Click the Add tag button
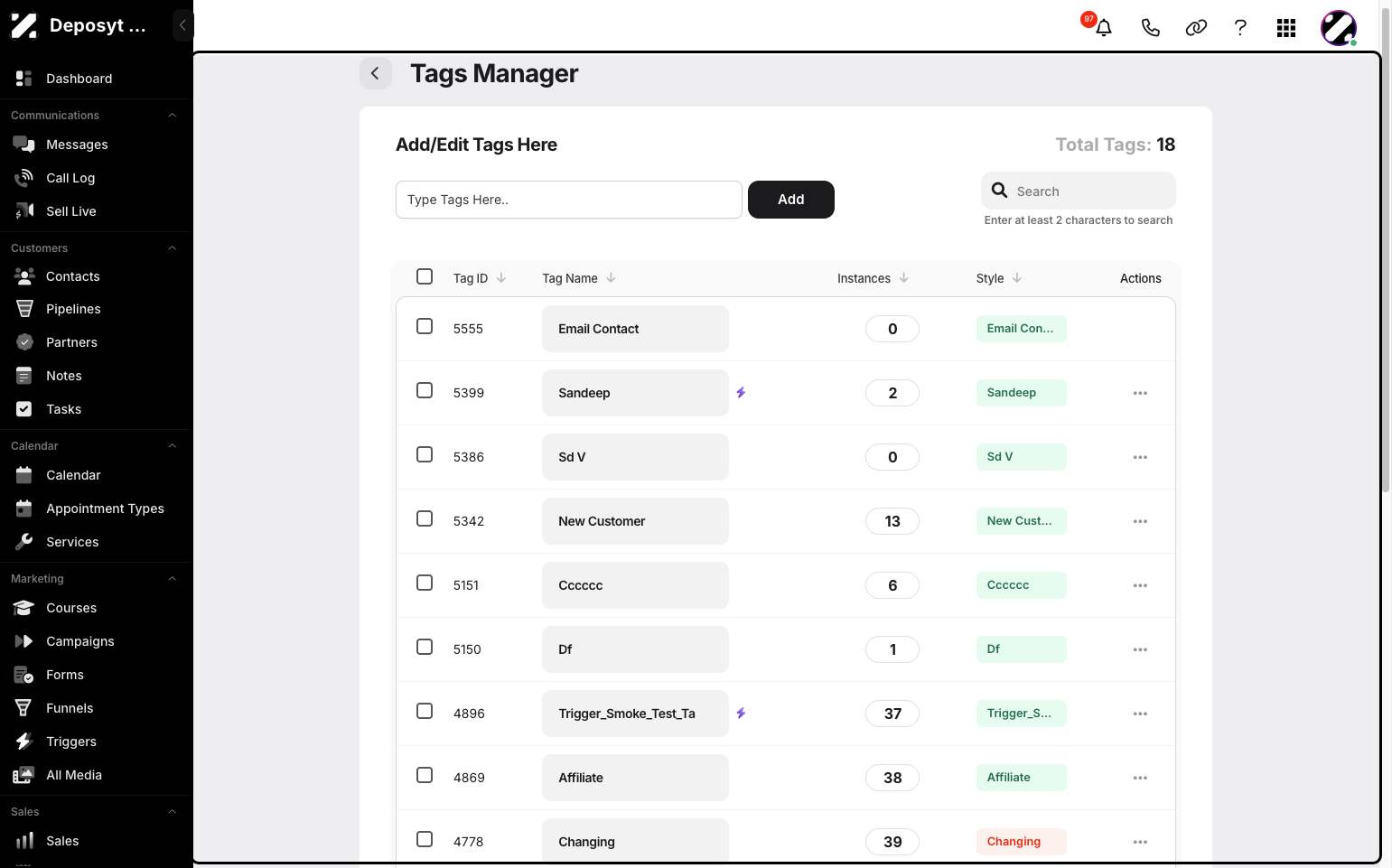 [x=790, y=200]
